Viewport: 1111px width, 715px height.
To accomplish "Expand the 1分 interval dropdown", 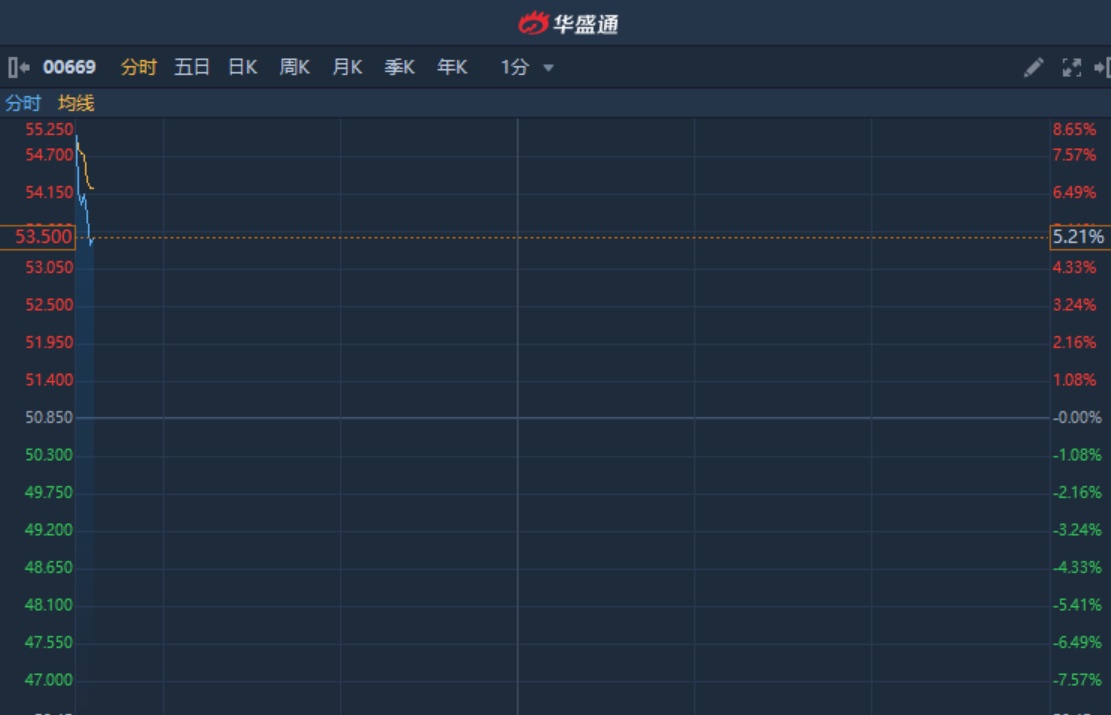I will point(527,67).
